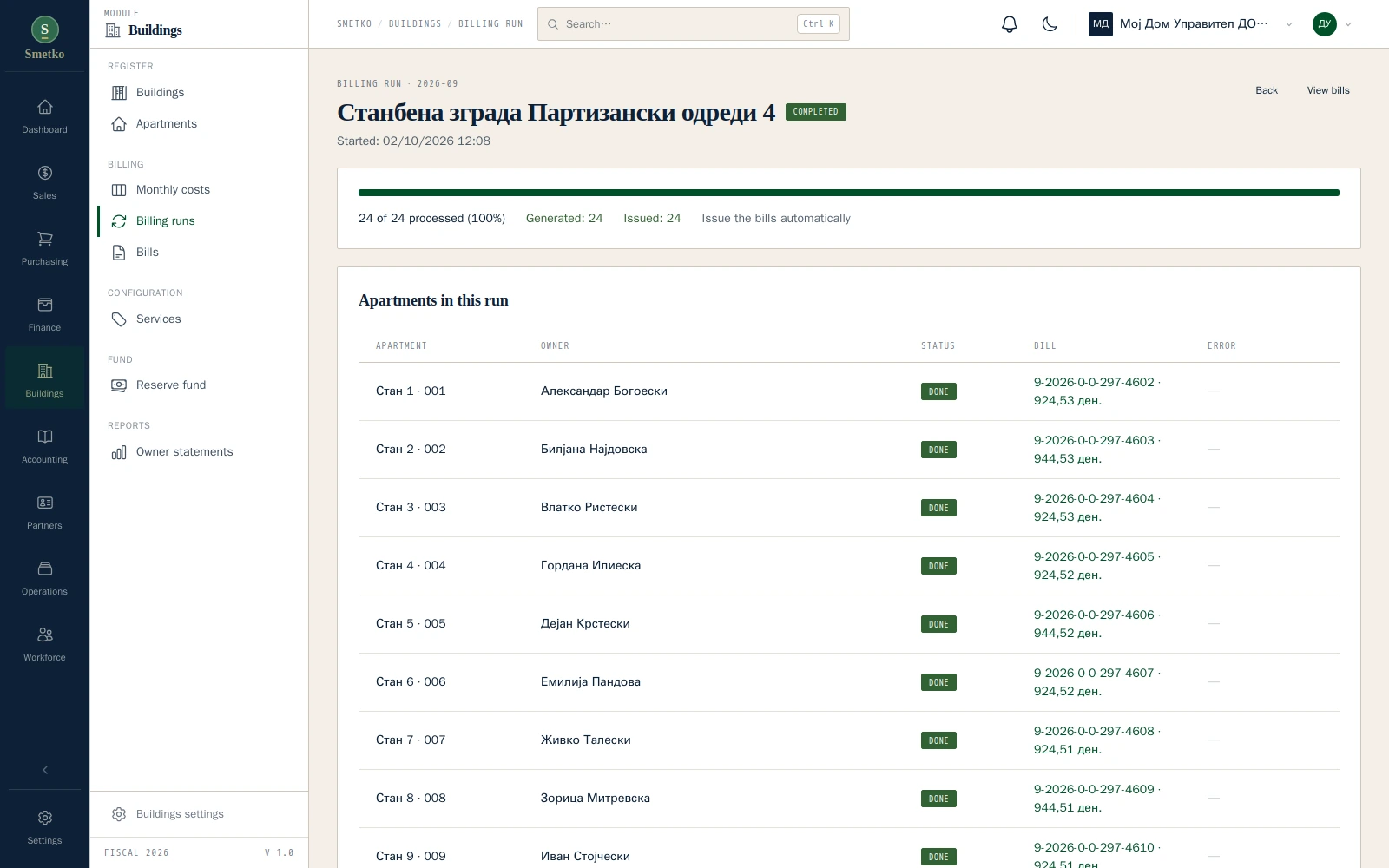
Task: Click the billing run progress bar
Action: click(849, 193)
